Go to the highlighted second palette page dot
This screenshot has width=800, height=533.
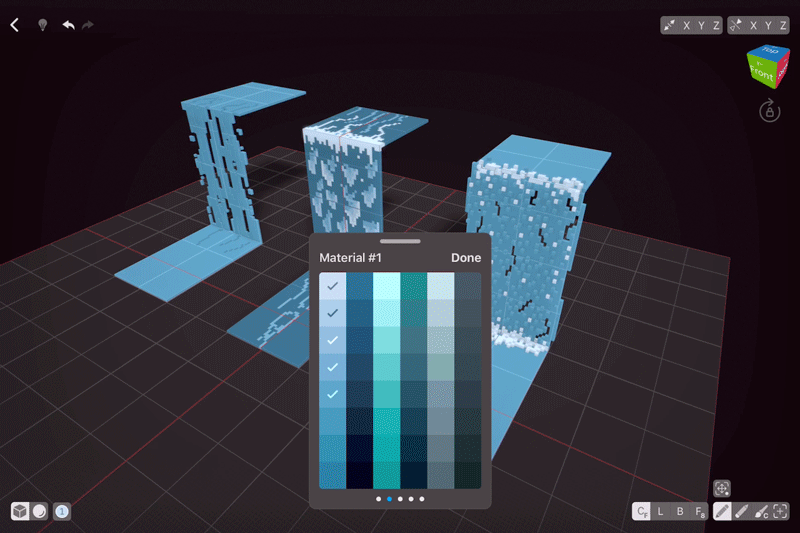(x=389, y=499)
